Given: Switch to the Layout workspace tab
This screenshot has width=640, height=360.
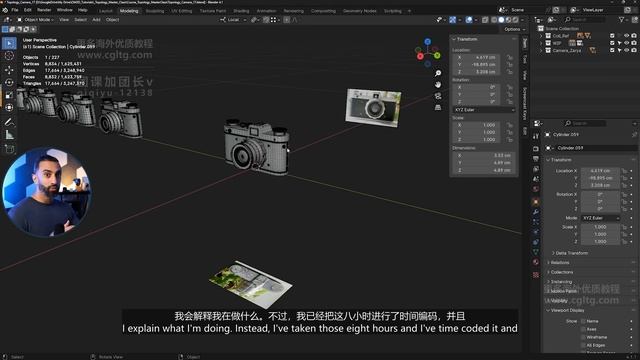Looking at the screenshot, I should pos(105,11).
